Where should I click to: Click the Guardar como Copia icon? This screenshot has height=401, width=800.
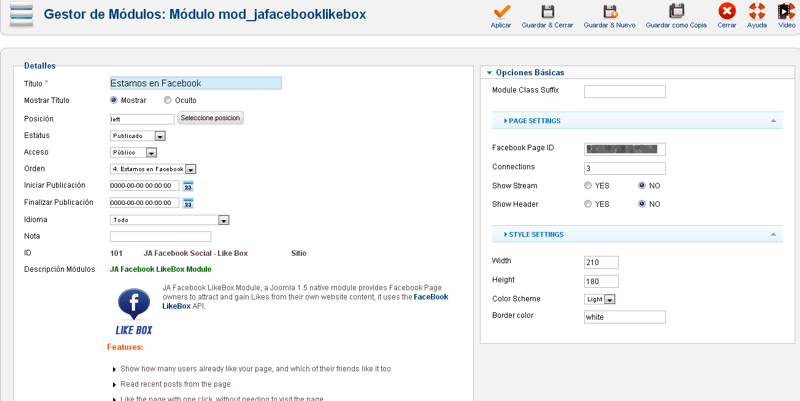coord(677,11)
